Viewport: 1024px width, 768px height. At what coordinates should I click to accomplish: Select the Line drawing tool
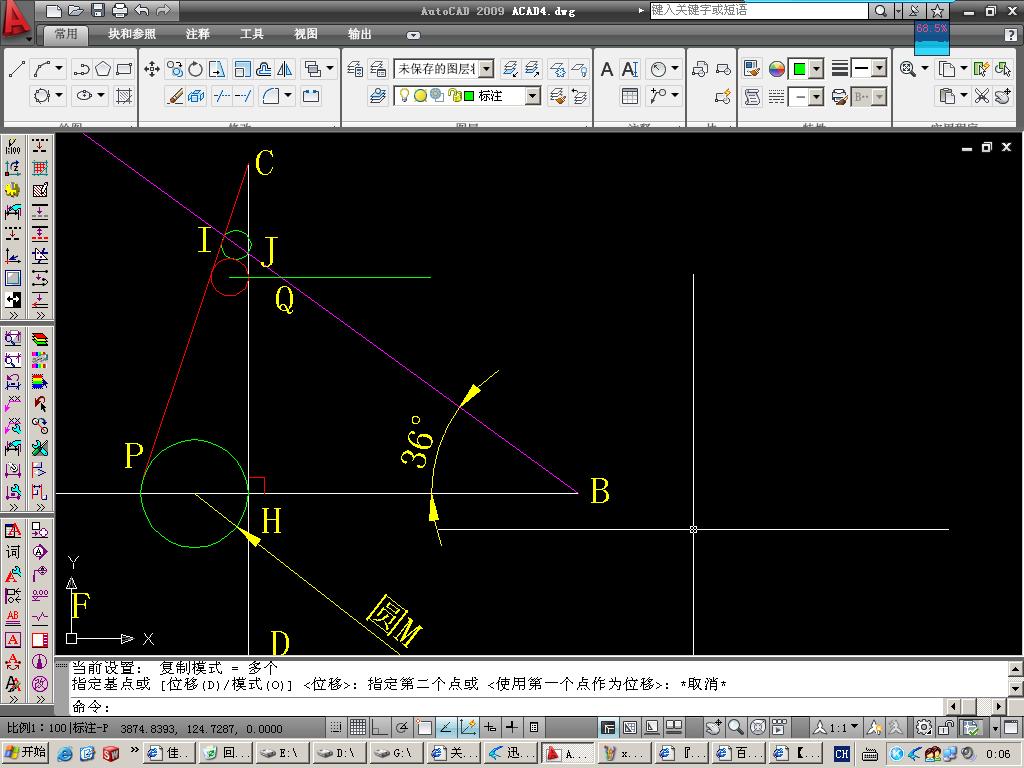[x=17, y=69]
